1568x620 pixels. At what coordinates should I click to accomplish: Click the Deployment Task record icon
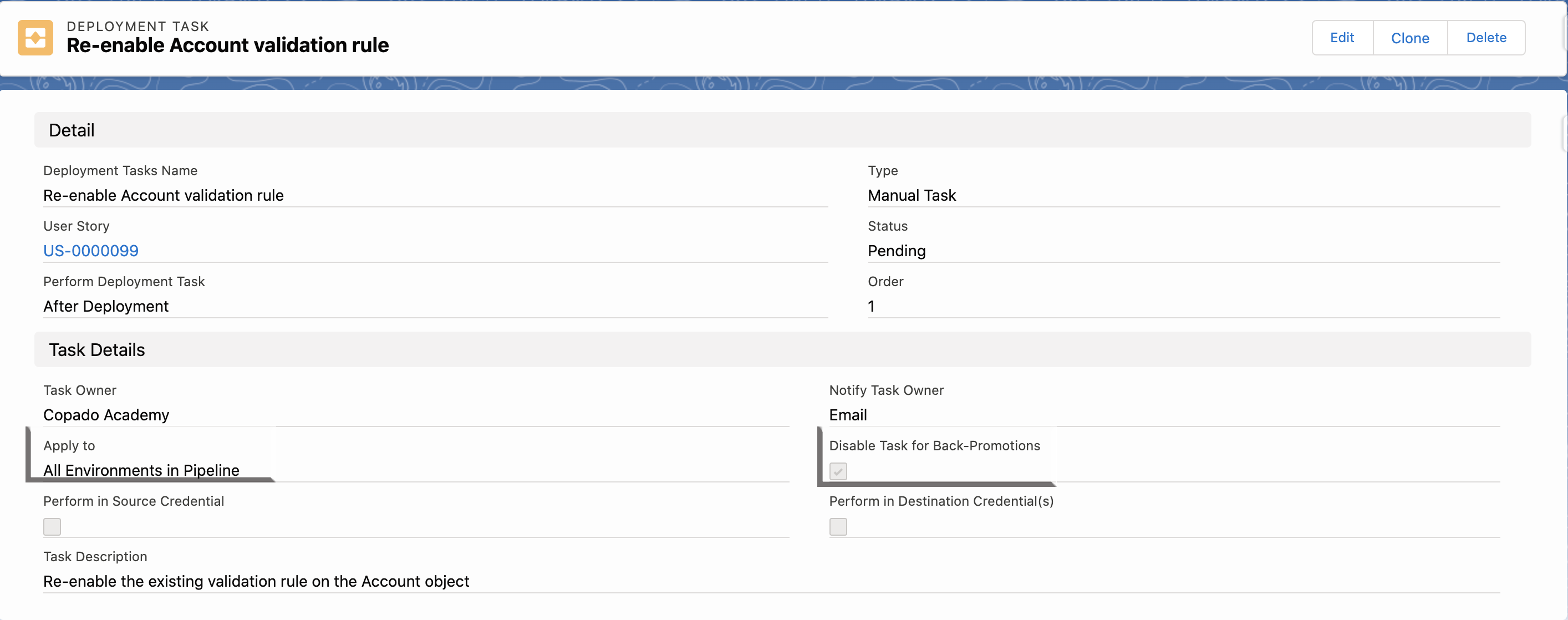pyautogui.click(x=35, y=38)
